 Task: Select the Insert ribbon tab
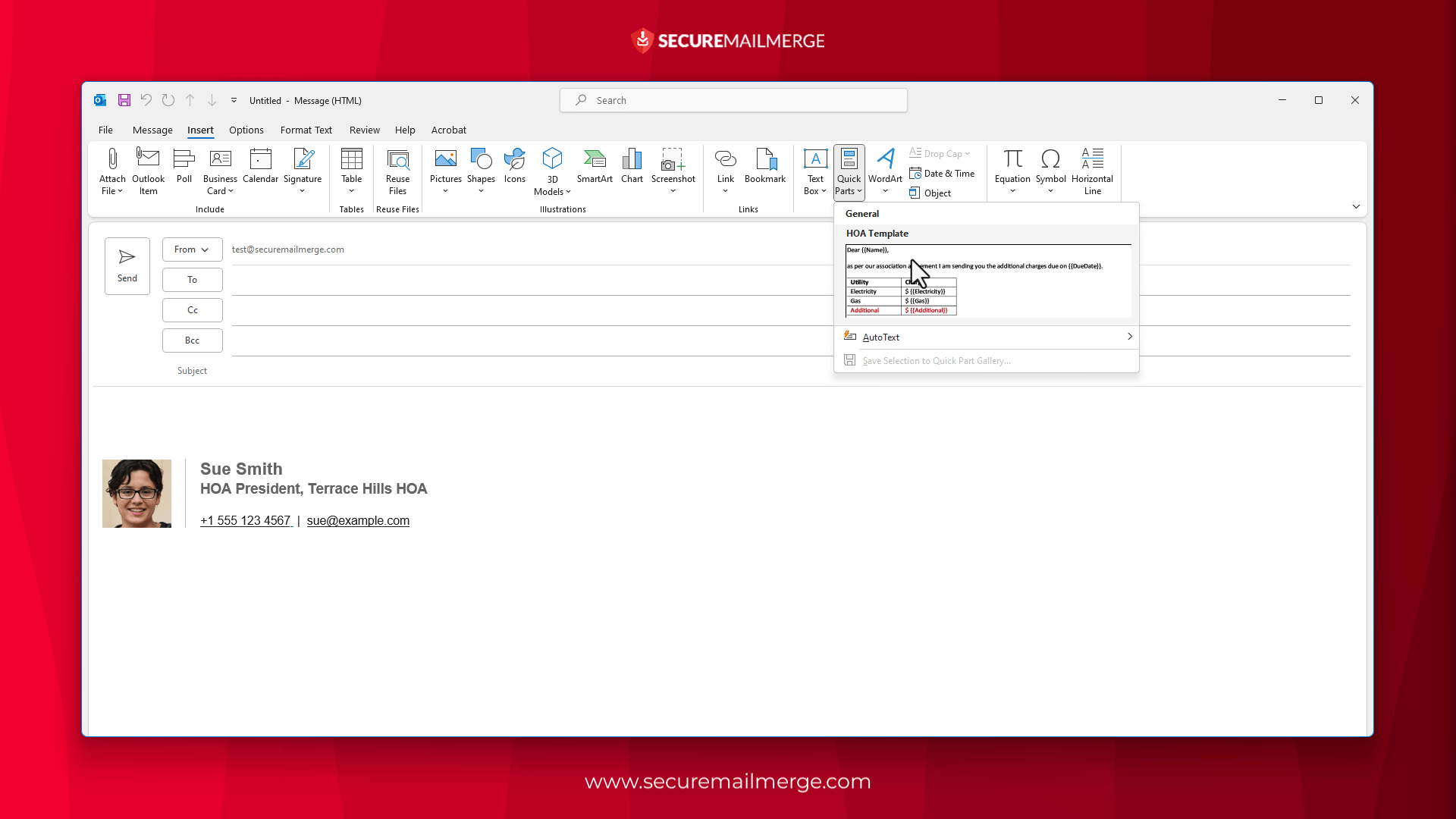pos(200,130)
